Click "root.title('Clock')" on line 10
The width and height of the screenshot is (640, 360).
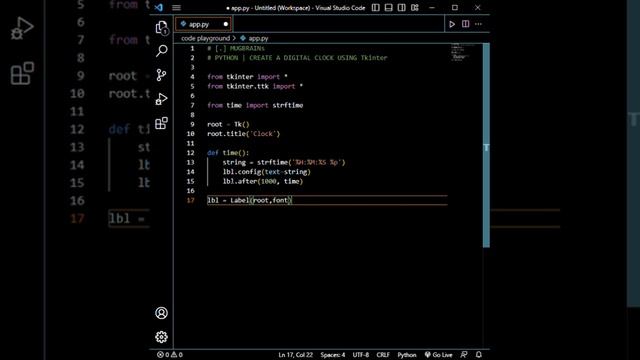(x=244, y=134)
